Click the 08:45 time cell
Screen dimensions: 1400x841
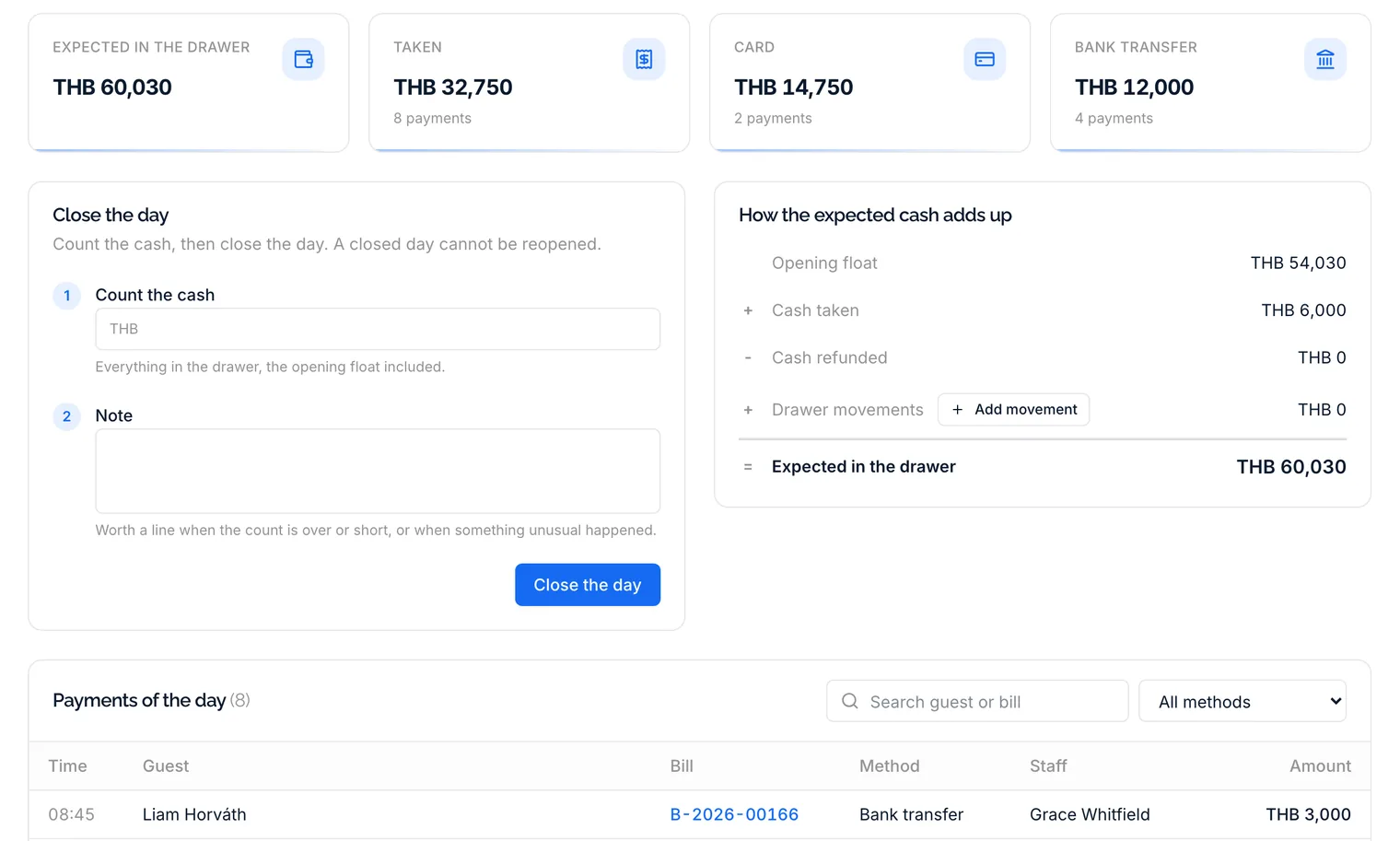(72, 814)
